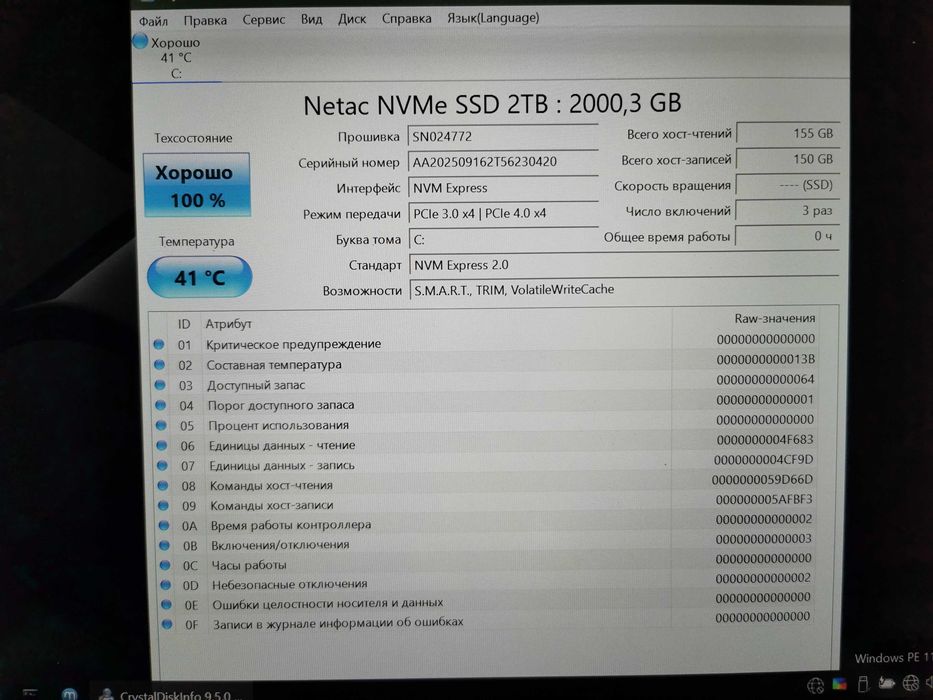Click raw value 000000005AFBF3
Viewport: 933px width, 700px height.
[764, 499]
